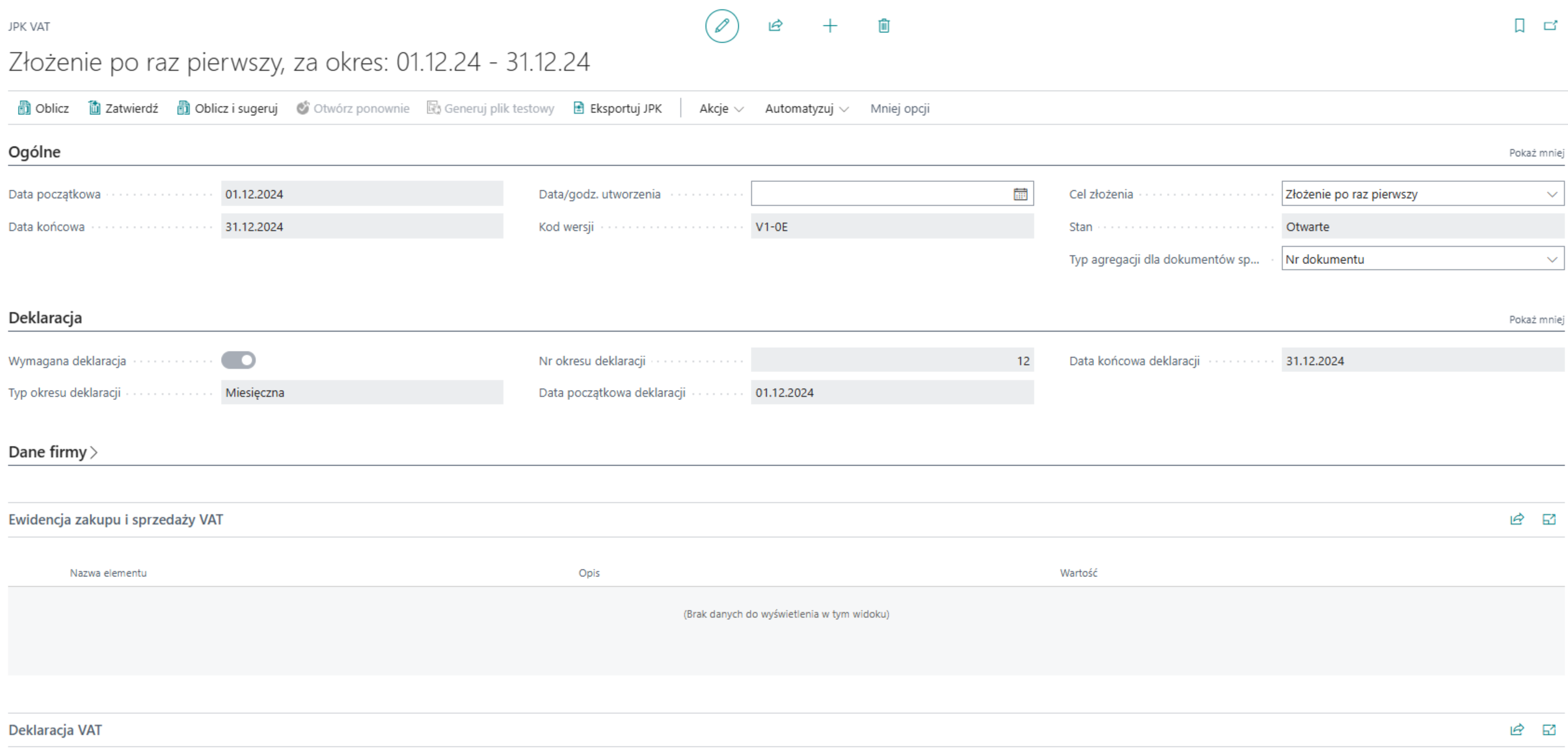Click the plus icon to create new
This screenshot has height=749, width=1568.
tap(829, 26)
